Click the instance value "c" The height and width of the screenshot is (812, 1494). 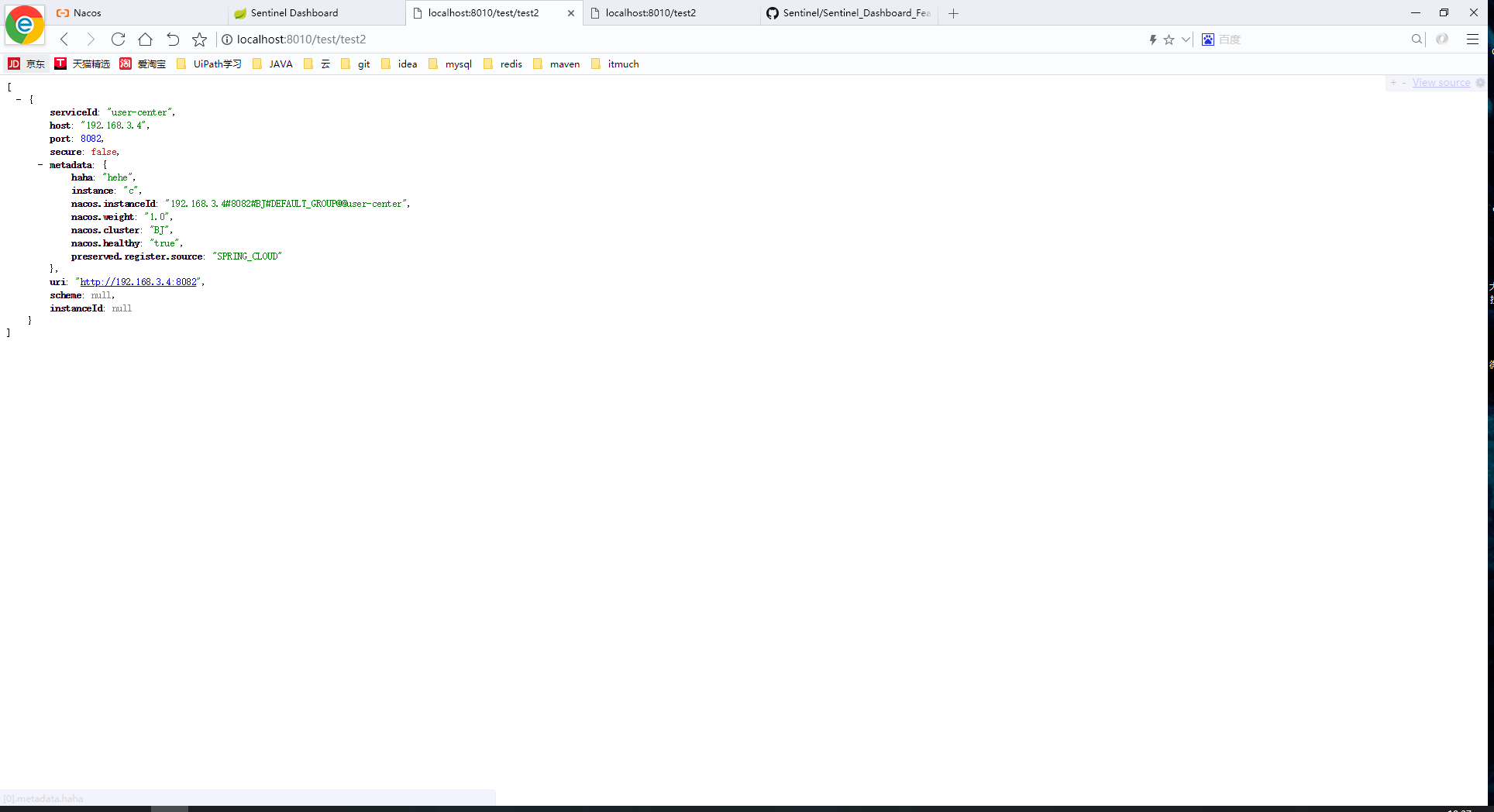(x=131, y=191)
